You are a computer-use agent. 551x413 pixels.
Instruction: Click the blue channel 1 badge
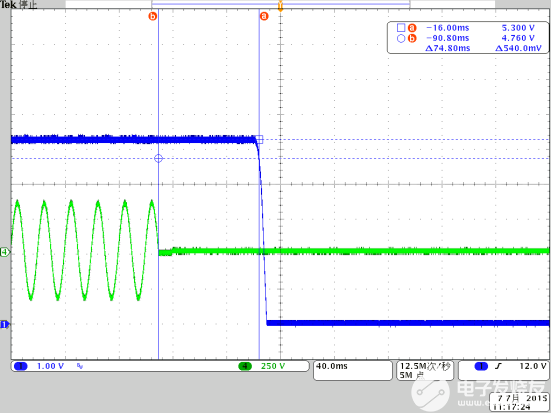[x=21, y=366]
